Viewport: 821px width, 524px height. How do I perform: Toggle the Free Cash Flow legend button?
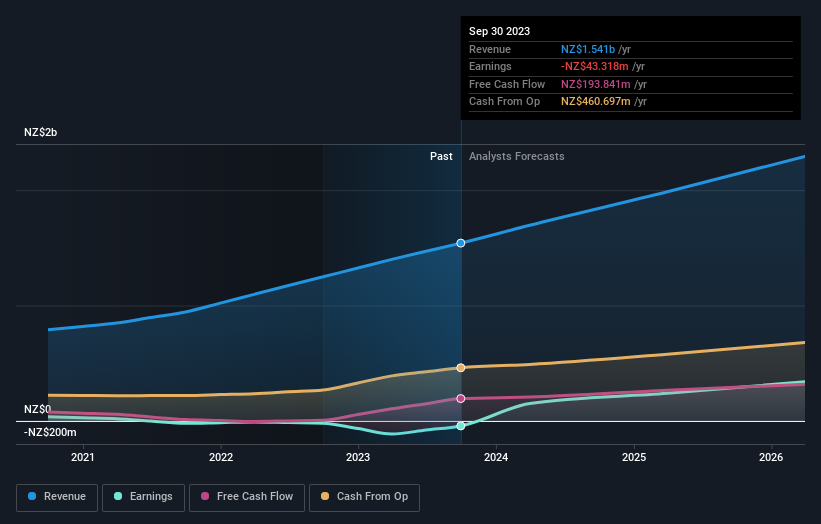click(x=247, y=497)
